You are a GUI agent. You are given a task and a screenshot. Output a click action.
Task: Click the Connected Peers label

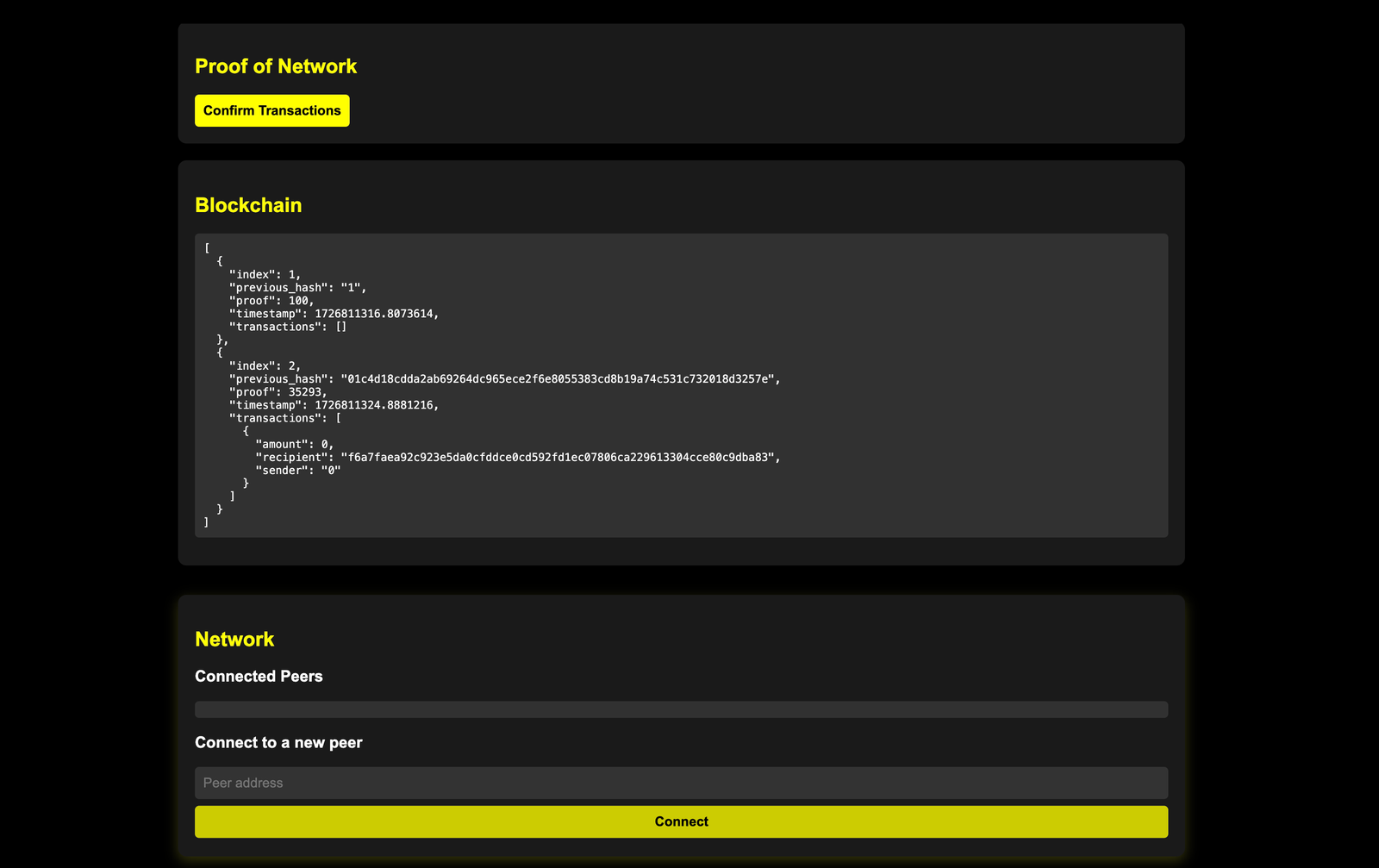pyautogui.click(x=259, y=677)
